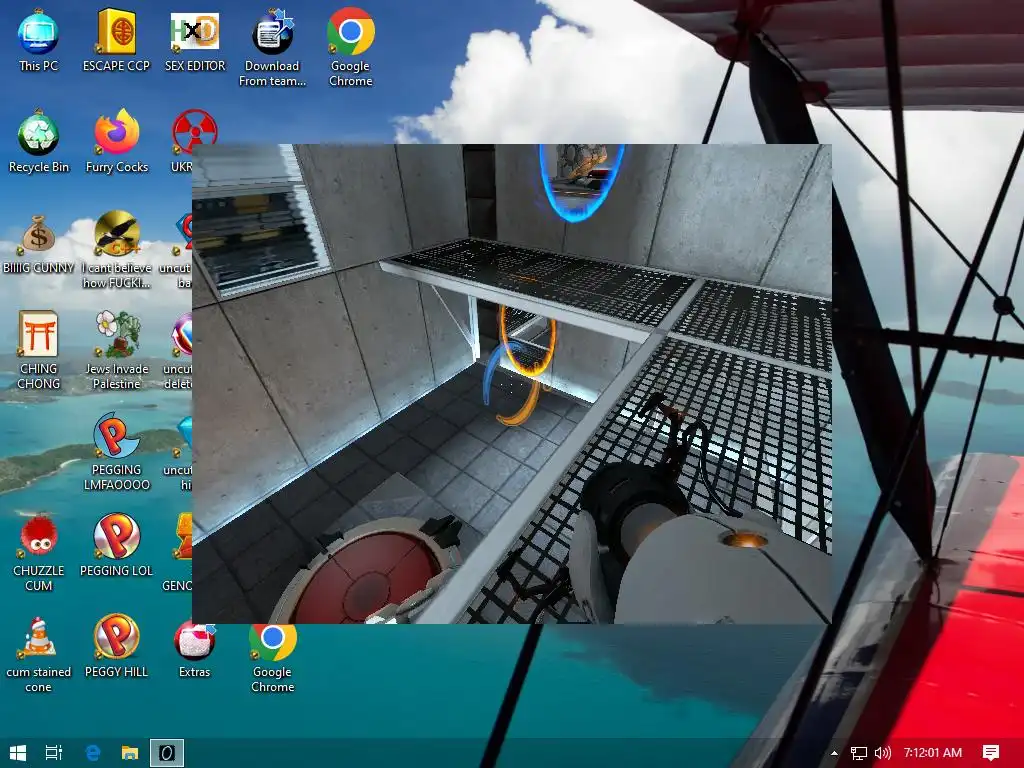
Task: Open the Peggle Nights icon with crescent moon
Action: point(117,452)
